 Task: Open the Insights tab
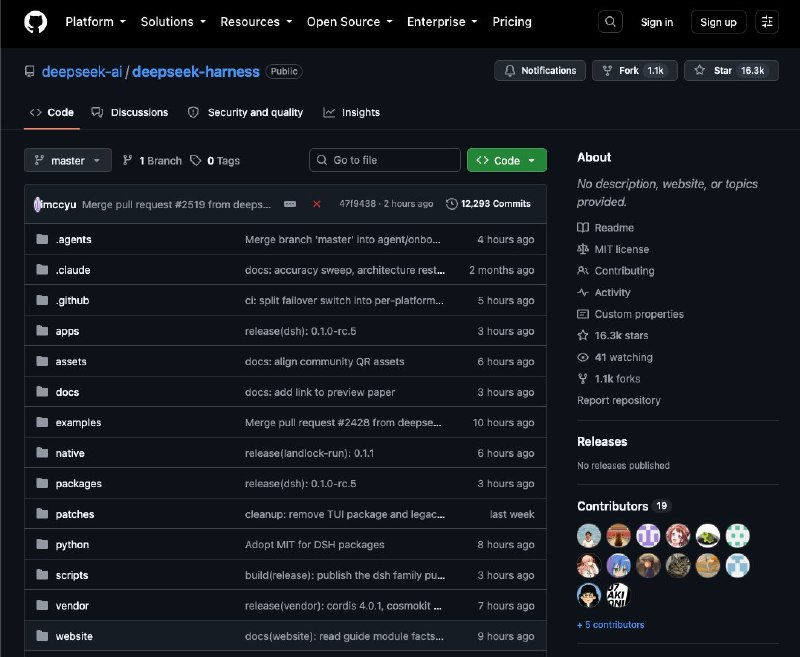click(x=352, y=112)
